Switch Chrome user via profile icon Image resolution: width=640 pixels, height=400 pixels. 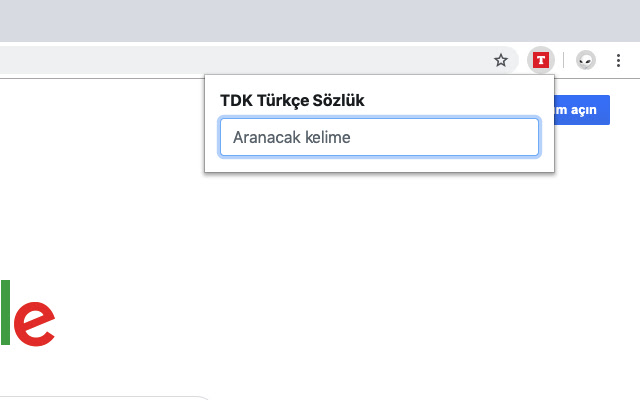[x=586, y=60]
